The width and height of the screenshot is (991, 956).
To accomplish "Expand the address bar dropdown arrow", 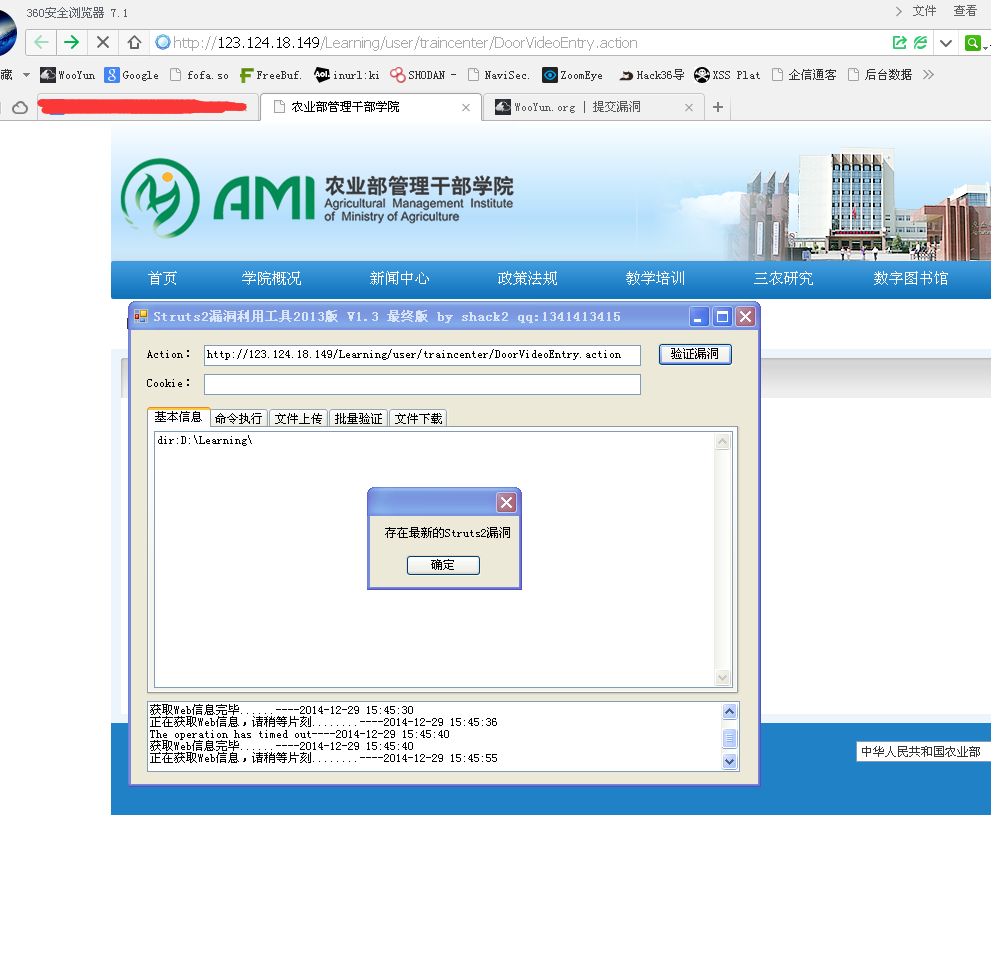I will coord(945,43).
